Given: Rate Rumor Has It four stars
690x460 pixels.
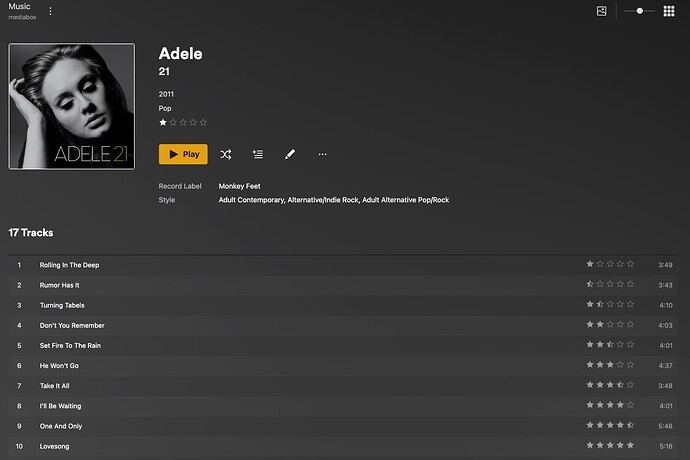Looking at the screenshot, I should pyautogui.click(x=620, y=285).
